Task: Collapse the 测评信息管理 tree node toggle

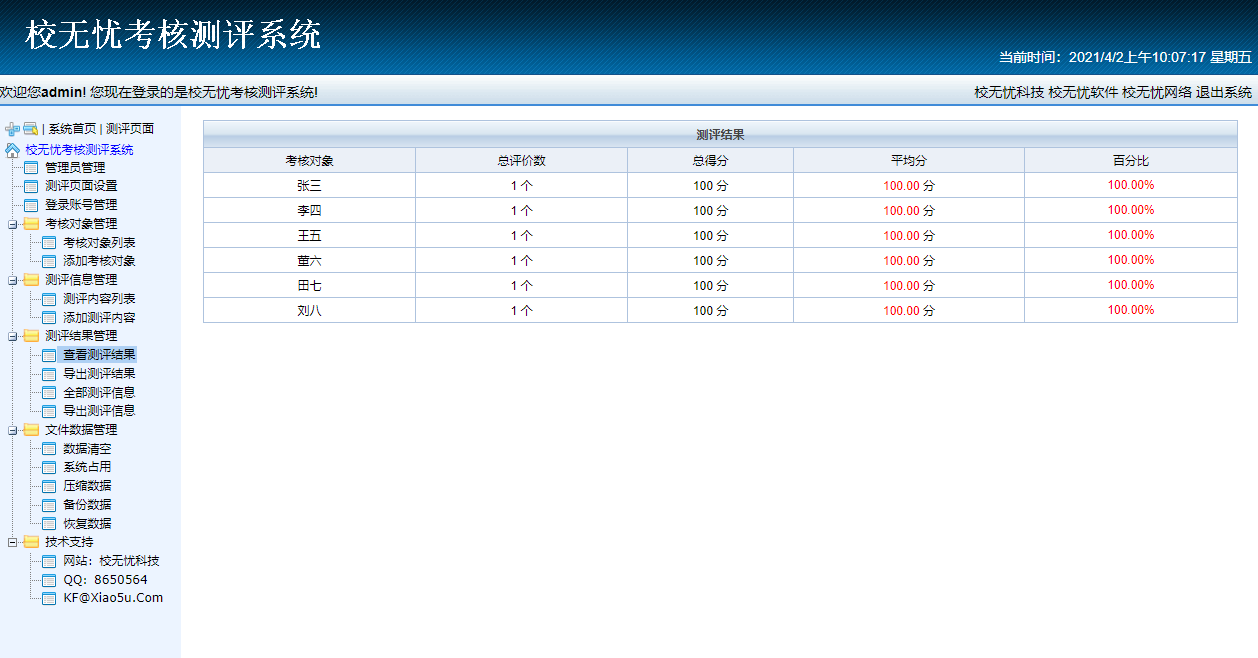Action: [12, 280]
